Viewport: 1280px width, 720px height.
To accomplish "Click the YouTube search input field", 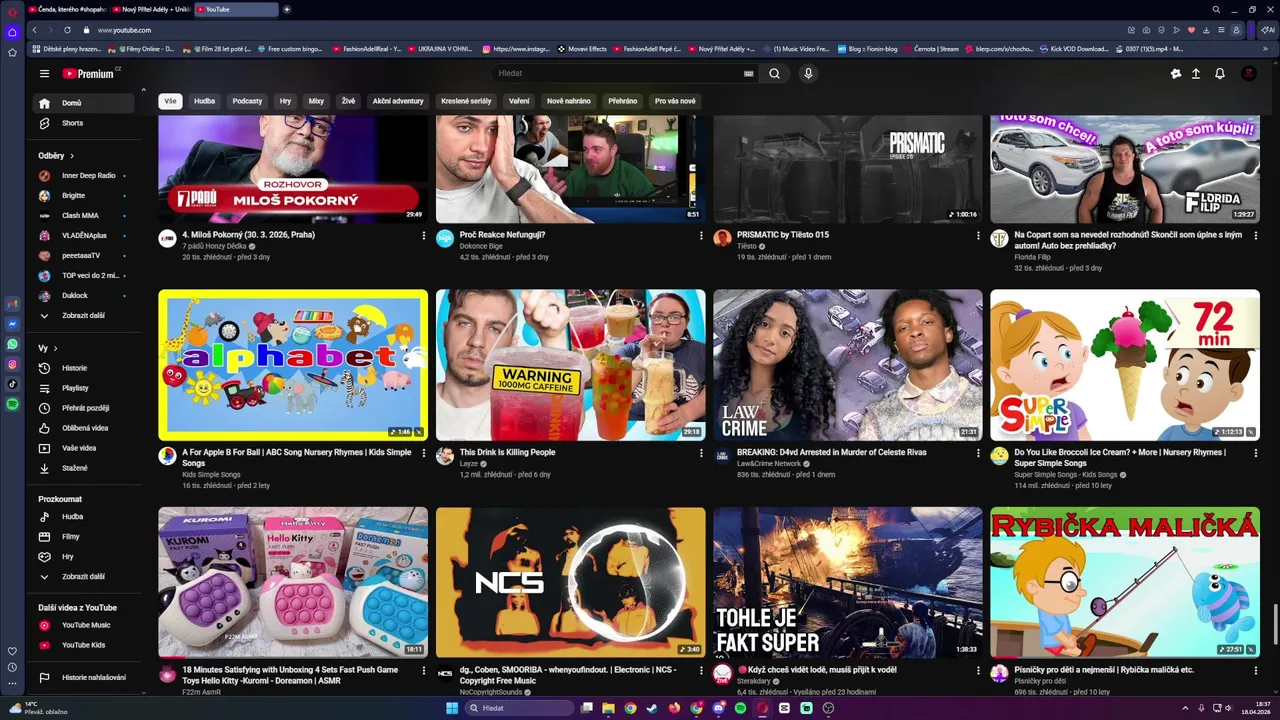I will click(620, 73).
